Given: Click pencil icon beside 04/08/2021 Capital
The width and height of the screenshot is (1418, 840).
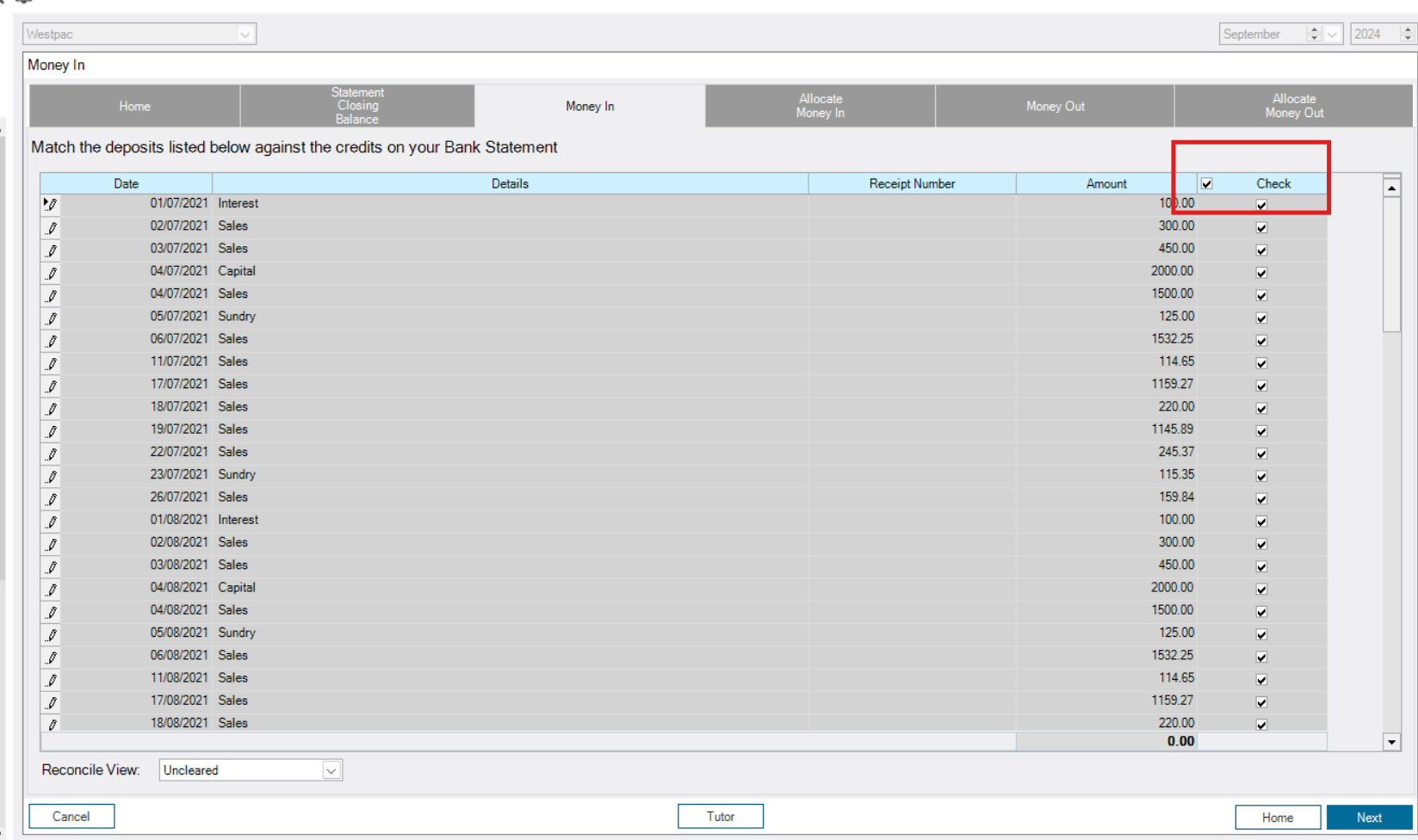Looking at the screenshot, I should [x=52, y=590].
